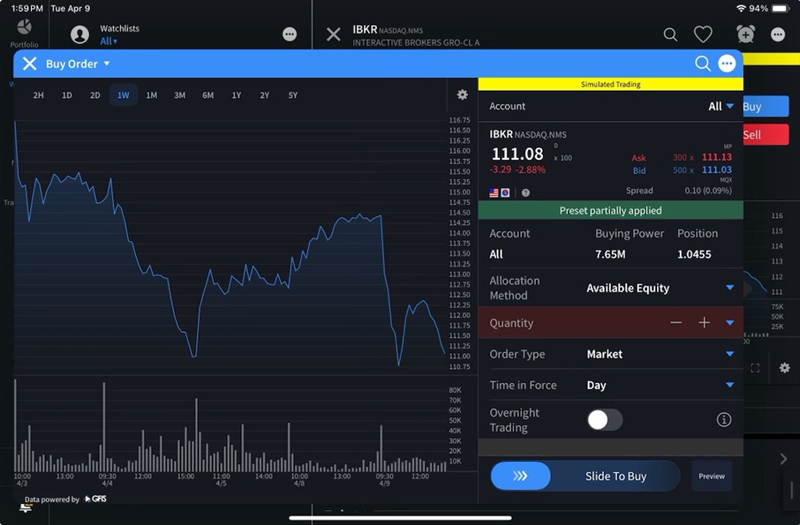Increase quantity with plus button
Image resolution: width=800 pixels, height=525 pixels.
click(x=704, y=322)
